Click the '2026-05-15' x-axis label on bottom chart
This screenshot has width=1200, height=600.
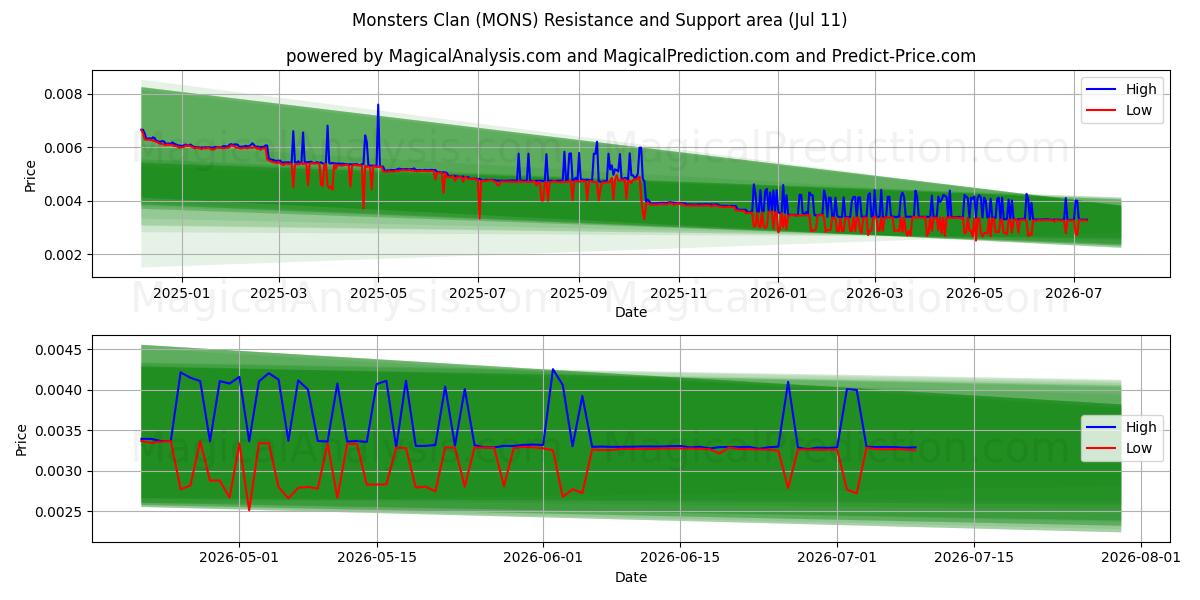click(377, 558)
